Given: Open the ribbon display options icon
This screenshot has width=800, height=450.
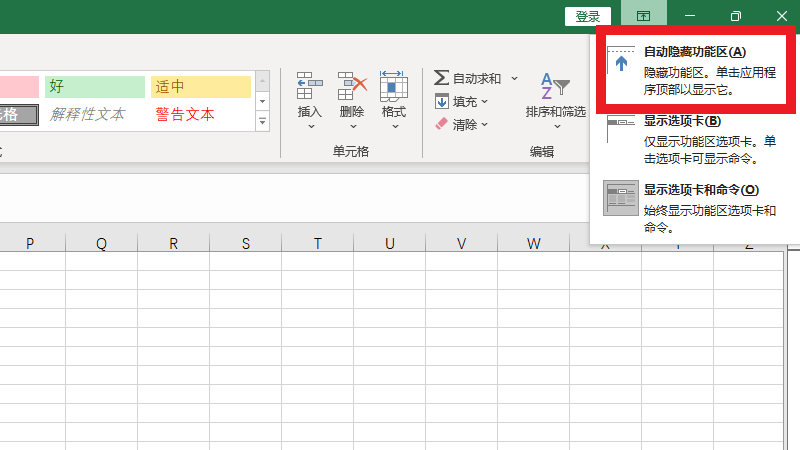Looking at the screenshot, I should [643, 16].
